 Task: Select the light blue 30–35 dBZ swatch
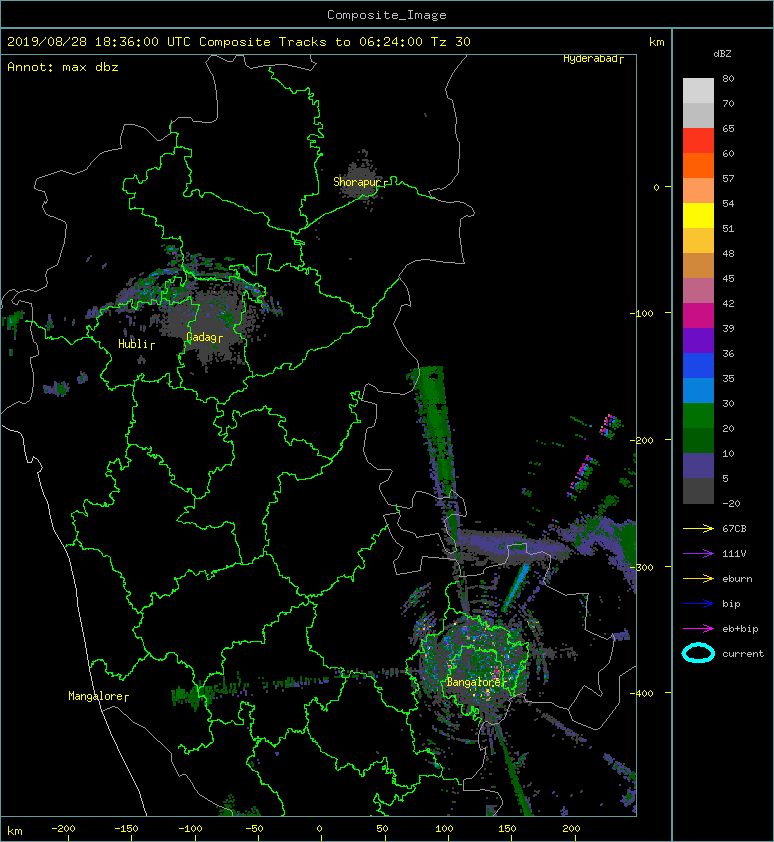click(x=698, y=391)
